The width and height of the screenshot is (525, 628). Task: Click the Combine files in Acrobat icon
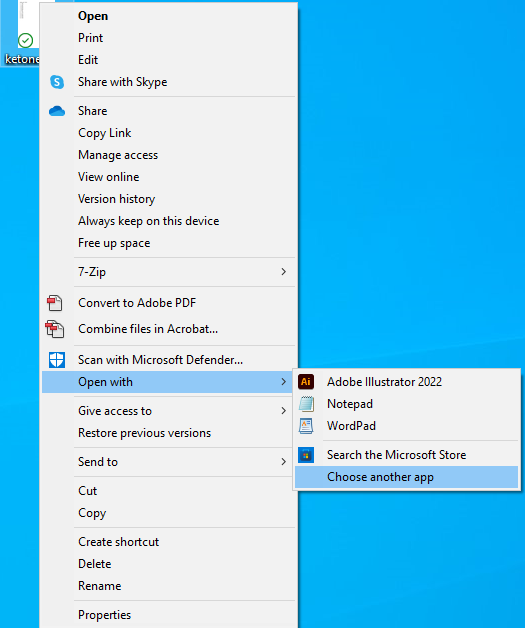pos(55,329)
